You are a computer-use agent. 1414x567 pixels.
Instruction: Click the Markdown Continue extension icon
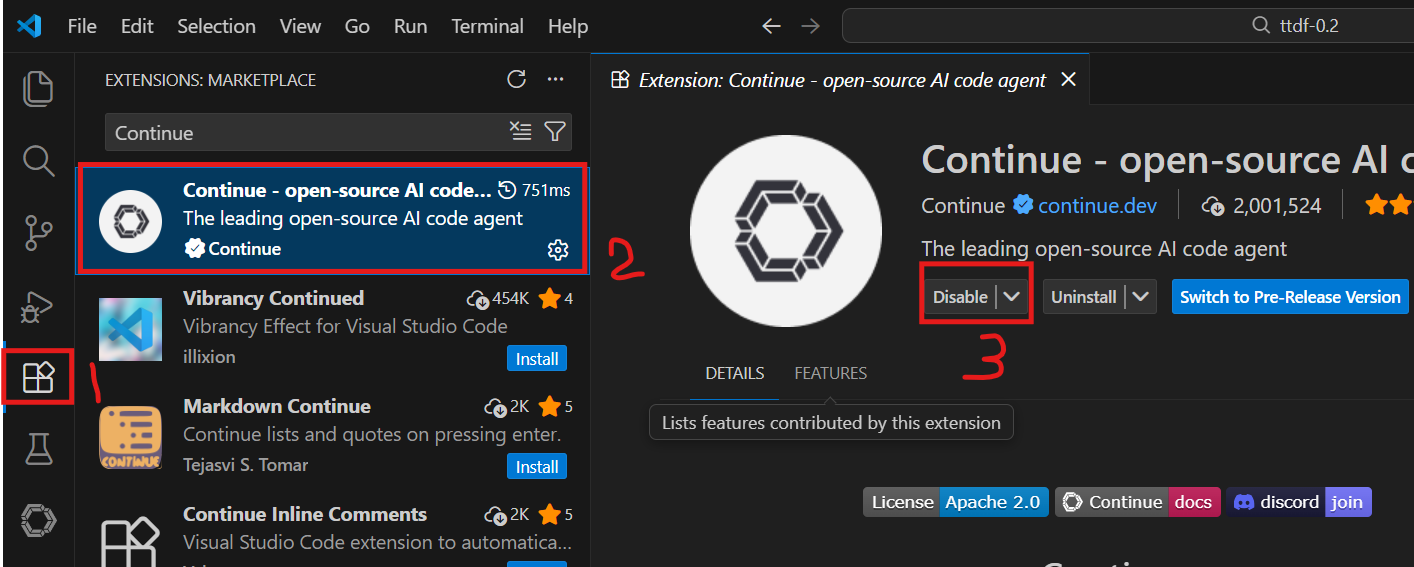pyautogui.click(x=131, y=437)
